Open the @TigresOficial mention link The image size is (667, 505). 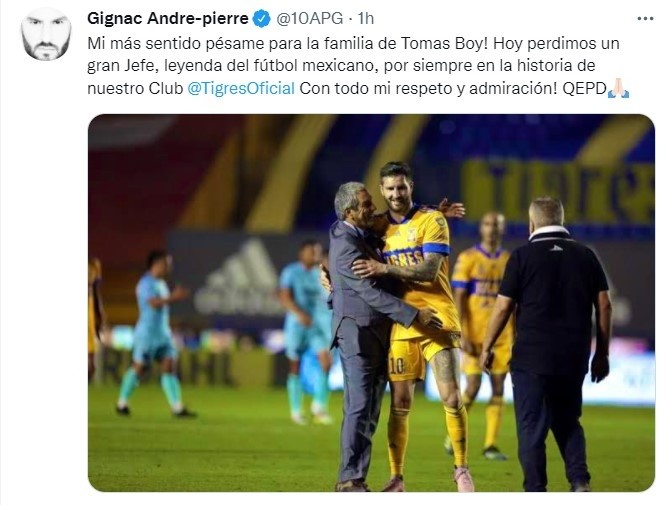[241, 88]
